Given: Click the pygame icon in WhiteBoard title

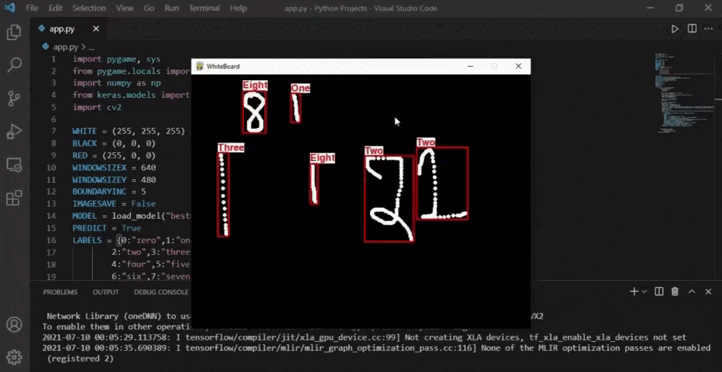Looking at the screenshot, I should [x=200, y=66].
